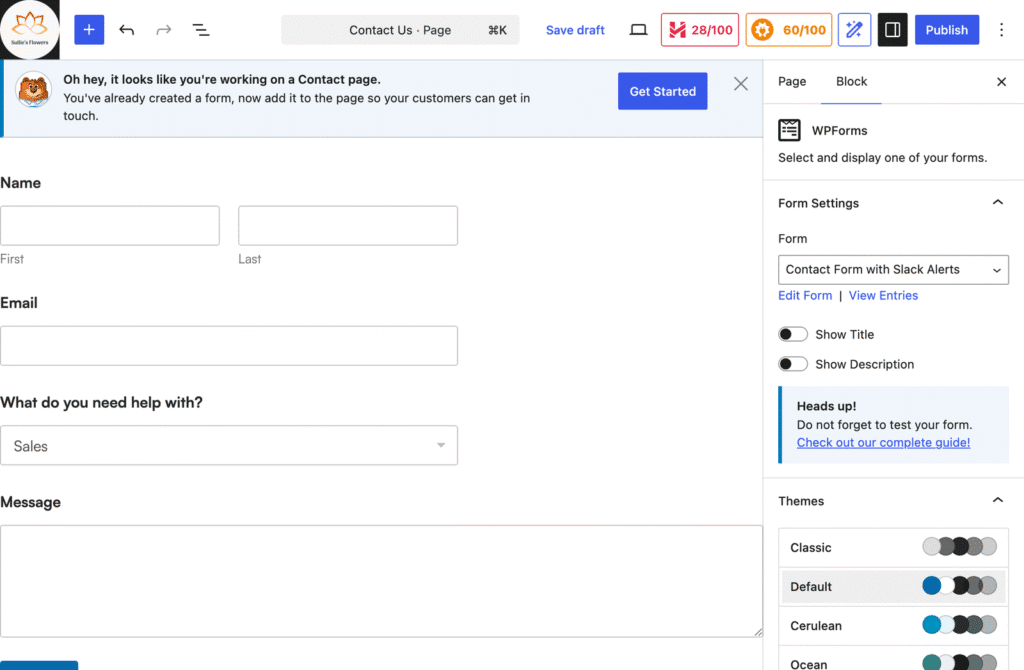Open the block inserter plus button
This screenshot has height=670, width=1024.
click(89, 29)
